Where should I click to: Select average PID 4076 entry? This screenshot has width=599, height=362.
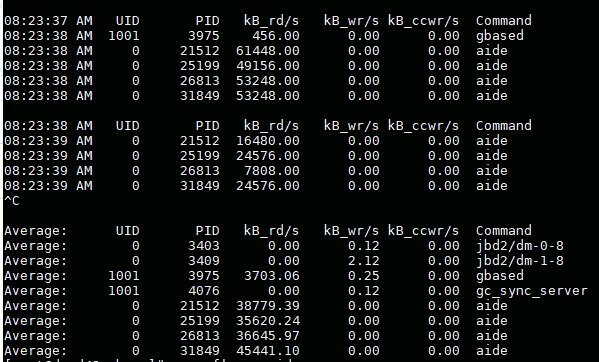(204, 291)
